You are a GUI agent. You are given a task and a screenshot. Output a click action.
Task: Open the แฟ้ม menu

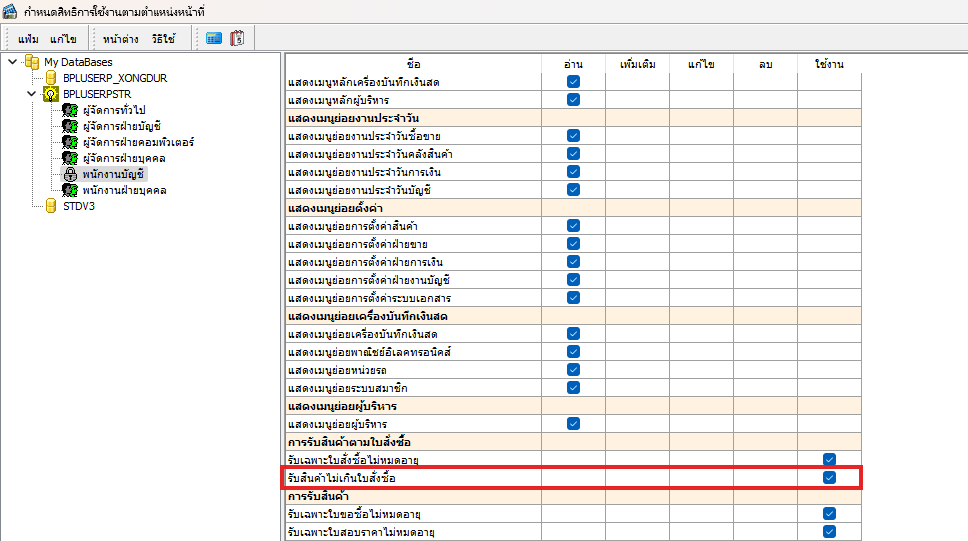(27, 39)
